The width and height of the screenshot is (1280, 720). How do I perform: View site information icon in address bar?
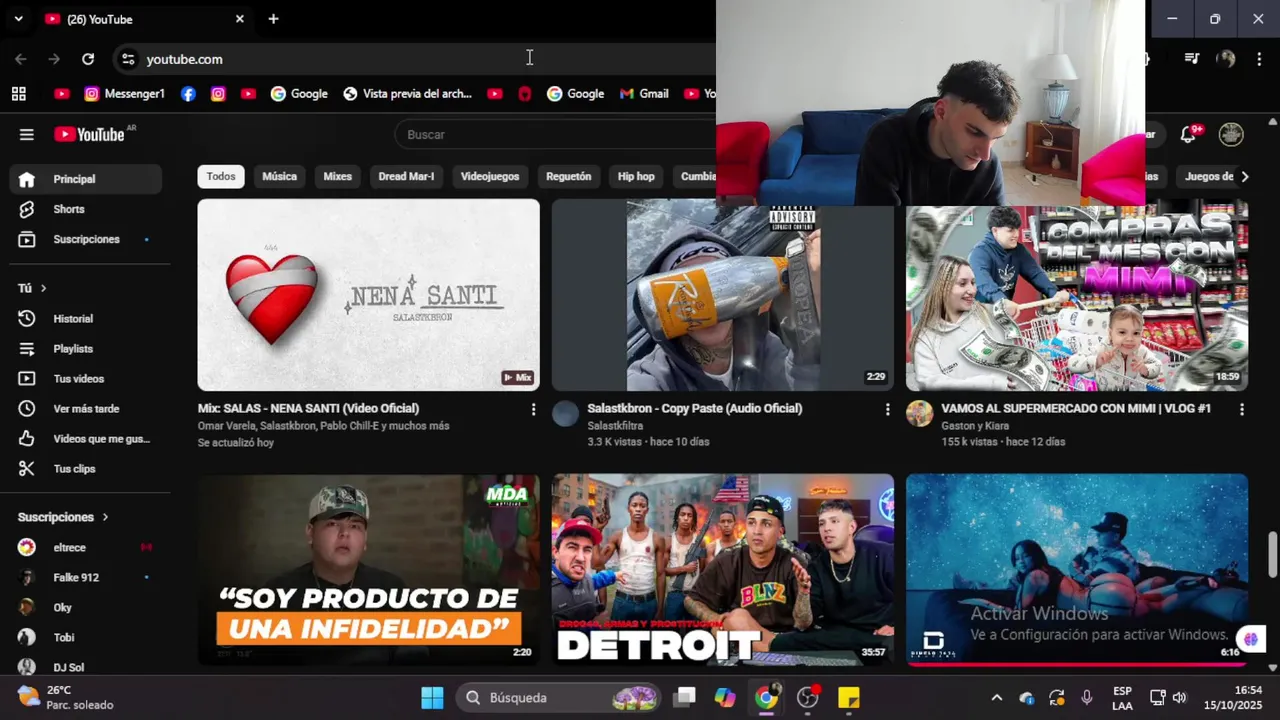point(128,59)
